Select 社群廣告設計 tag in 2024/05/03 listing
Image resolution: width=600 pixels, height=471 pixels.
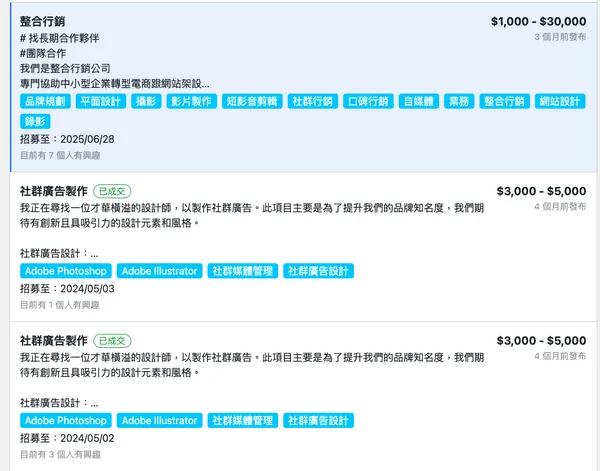[318, 271]
